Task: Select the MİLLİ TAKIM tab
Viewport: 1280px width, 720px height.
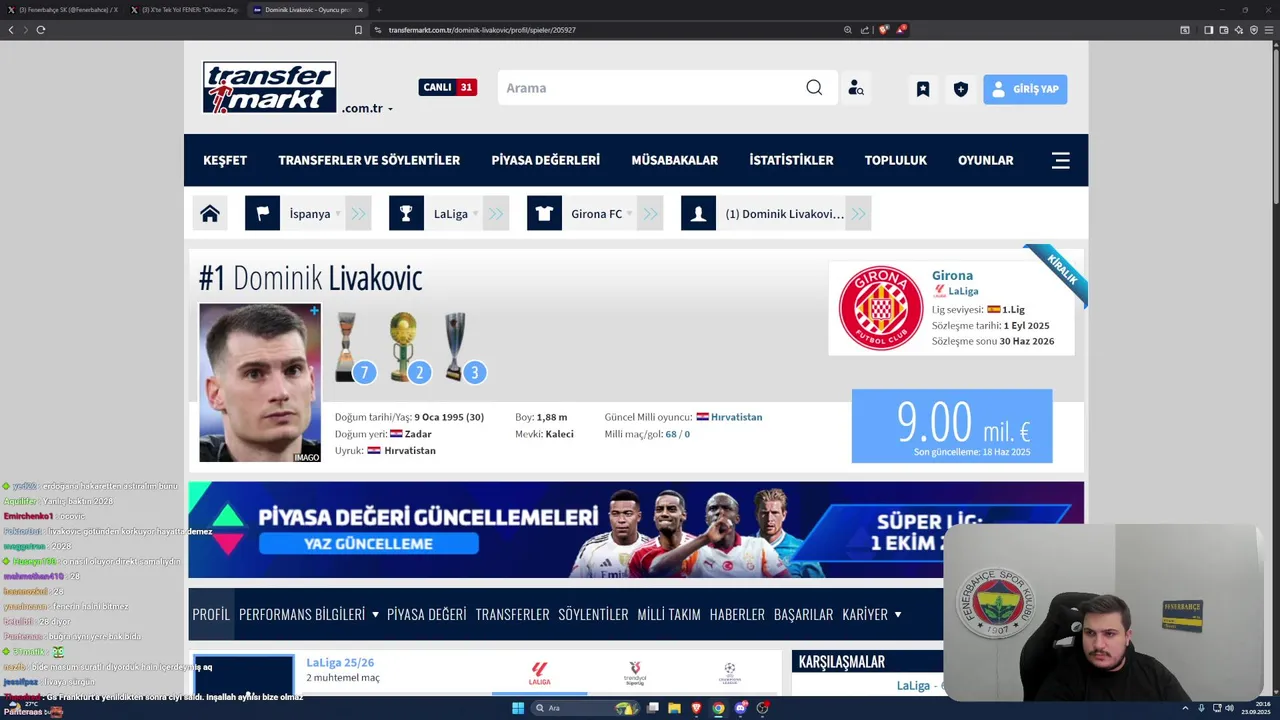Action: (x=669, y=614)
